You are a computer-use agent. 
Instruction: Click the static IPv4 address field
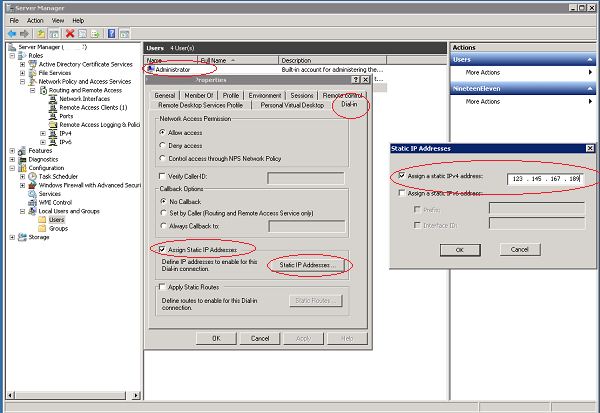click(543, 178)
